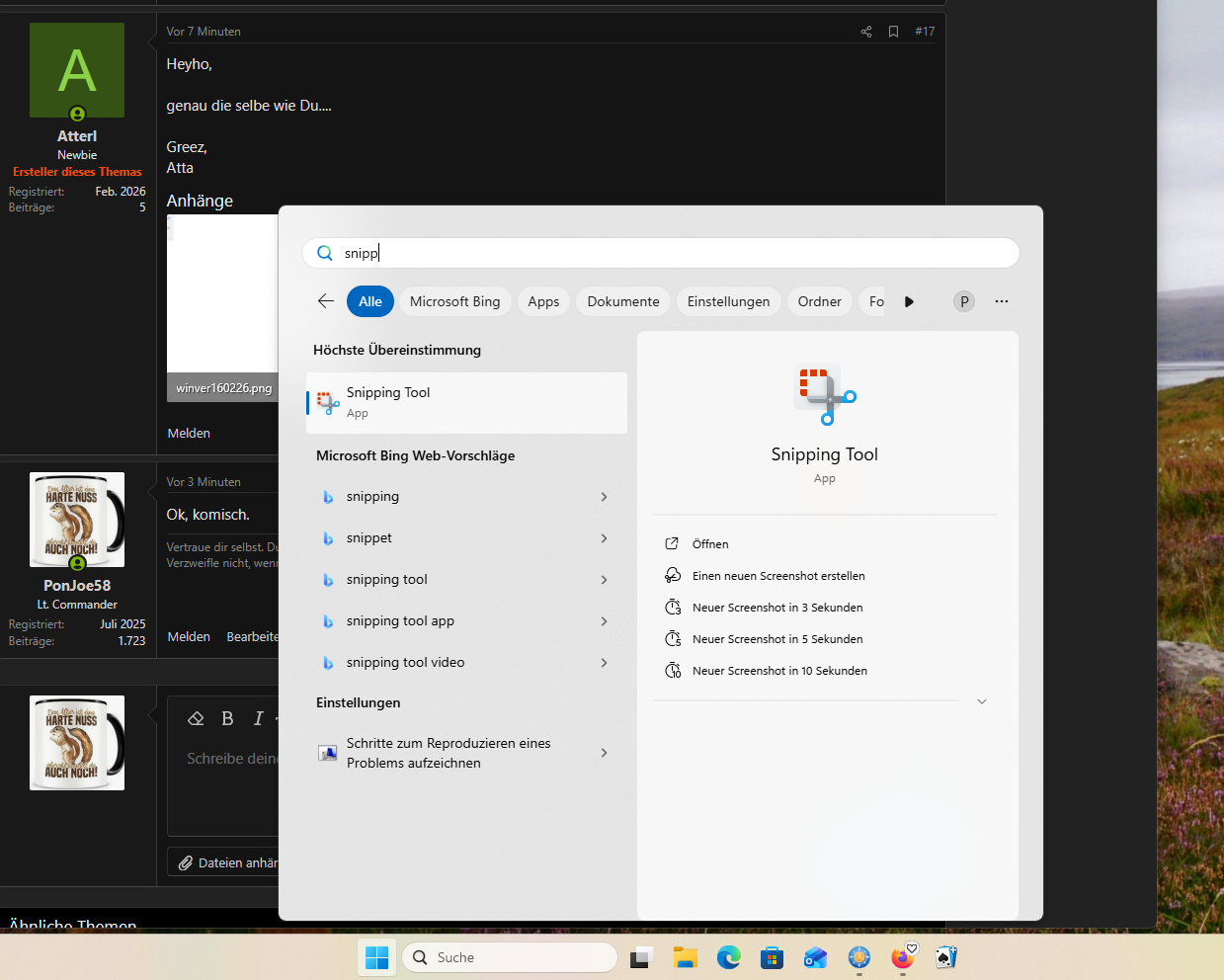Expand 'snipping tool video' suggestion chevron

[604, 663]
